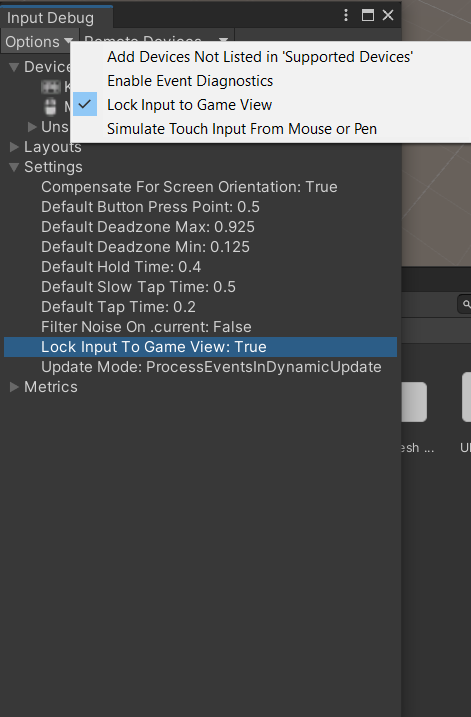The image size is (471, 717).
Task: Select Default Button Press Point: 0.5
Action: click(200, 207)
